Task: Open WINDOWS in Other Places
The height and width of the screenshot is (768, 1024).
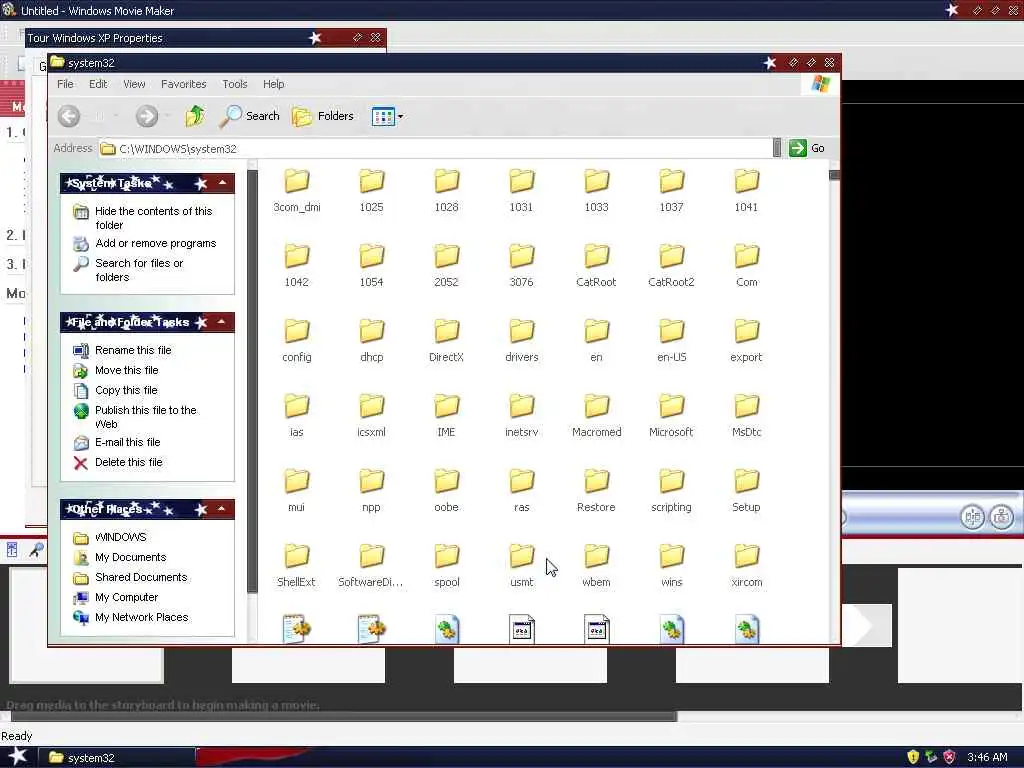Action: pyautogui.click(x=121, y=537)
